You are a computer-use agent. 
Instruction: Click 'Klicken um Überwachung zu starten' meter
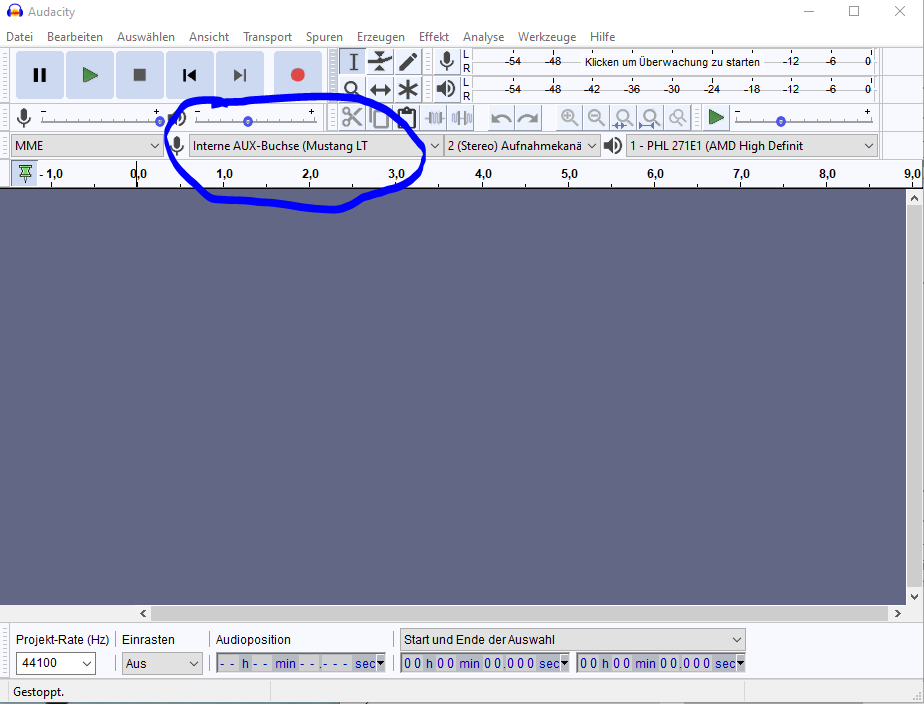pos(672,62)
